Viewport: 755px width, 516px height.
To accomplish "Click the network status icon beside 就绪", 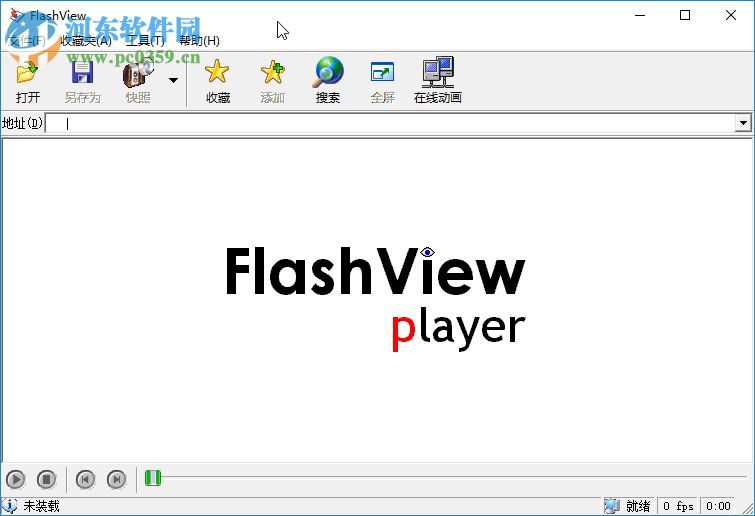I will 612,506.
